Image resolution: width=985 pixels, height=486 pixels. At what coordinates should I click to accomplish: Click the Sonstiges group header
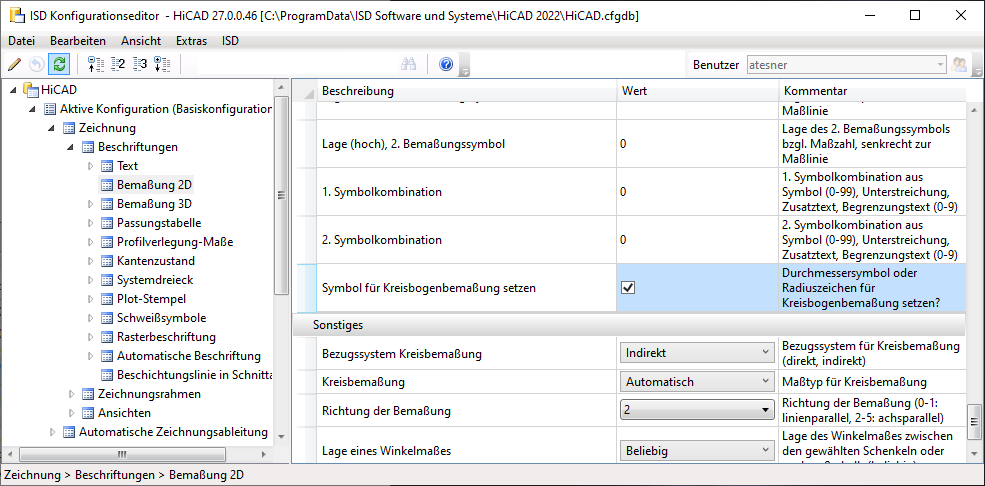pyautogui.click(x=630, y=325)
